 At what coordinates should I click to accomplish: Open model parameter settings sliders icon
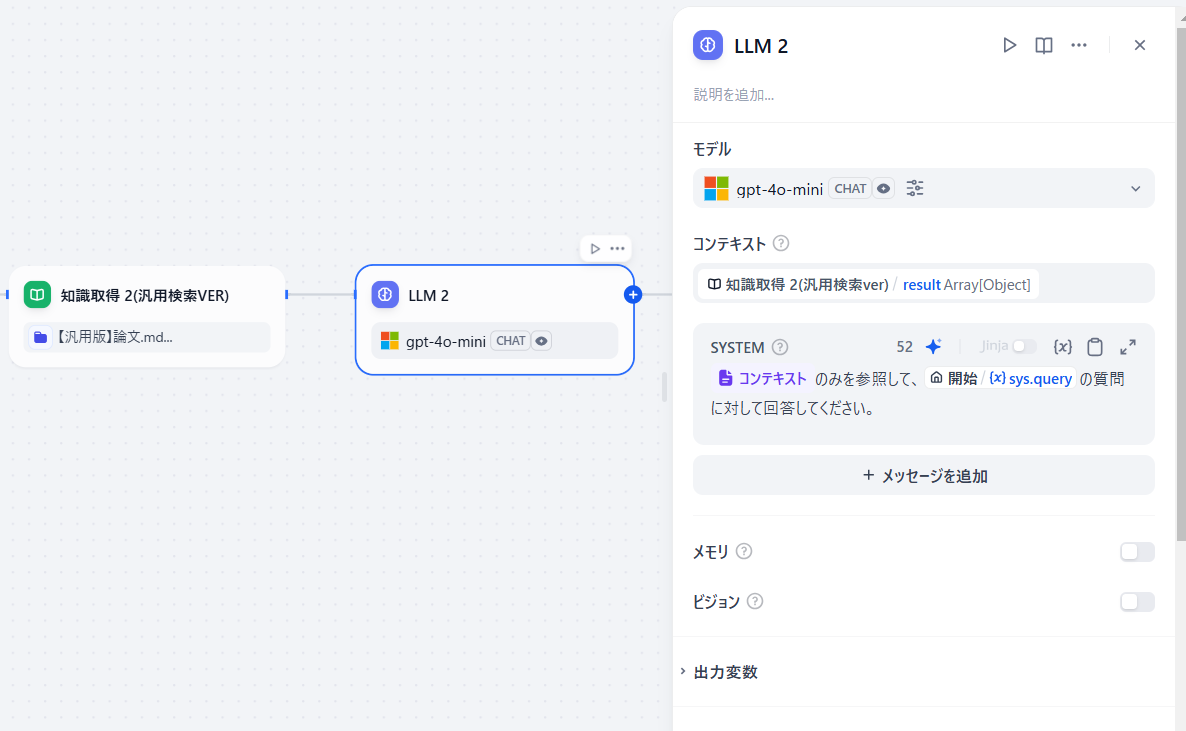pyautogui.click(x=914, y=188)
